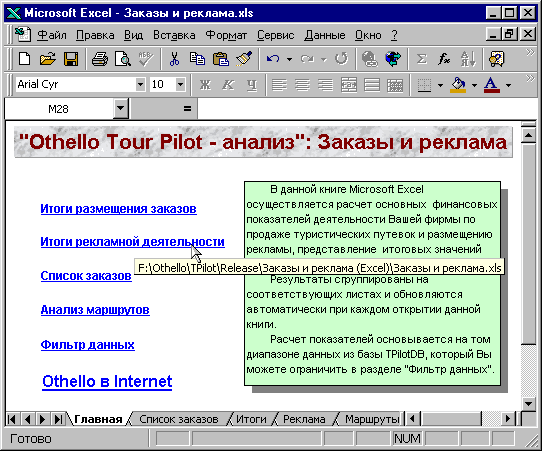The height and width of the screenshot is (451, 542).
Task: Run spelling check ABC icon
Action: pos(146,59)
